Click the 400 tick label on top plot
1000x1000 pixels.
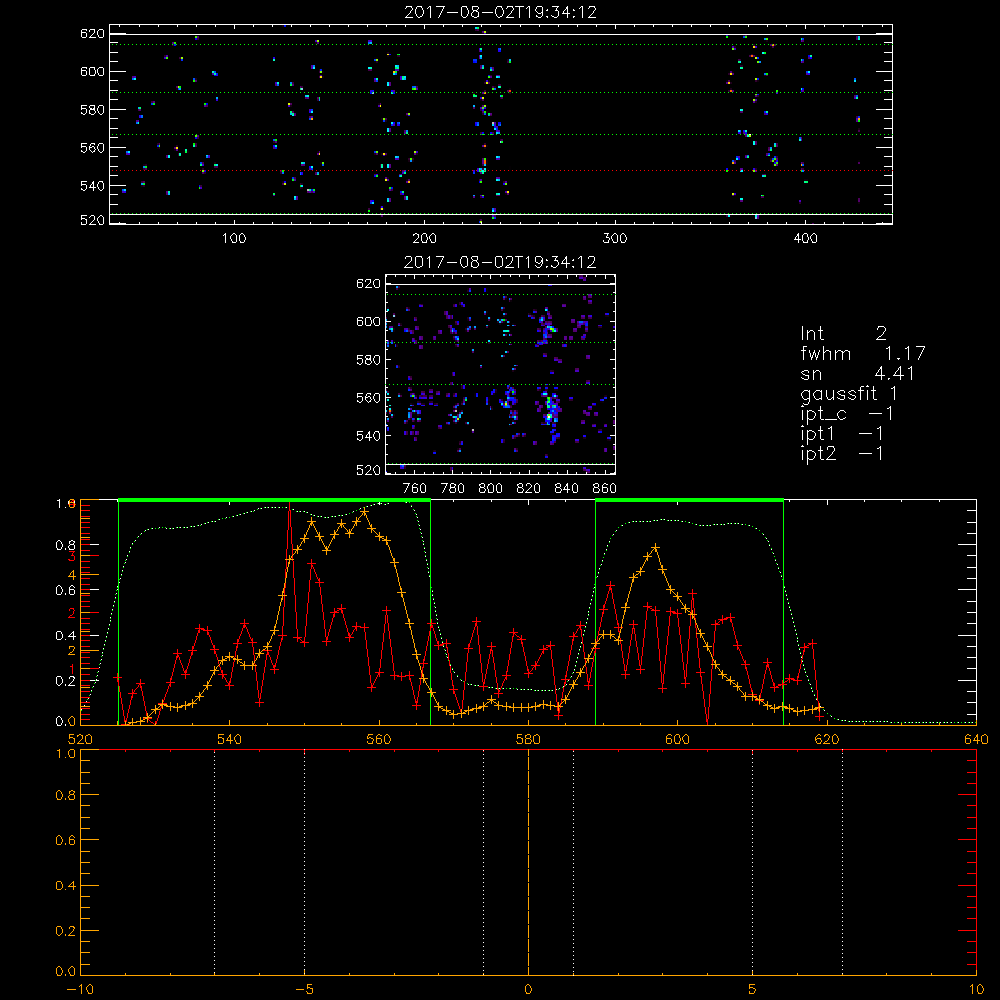[805, 239]
